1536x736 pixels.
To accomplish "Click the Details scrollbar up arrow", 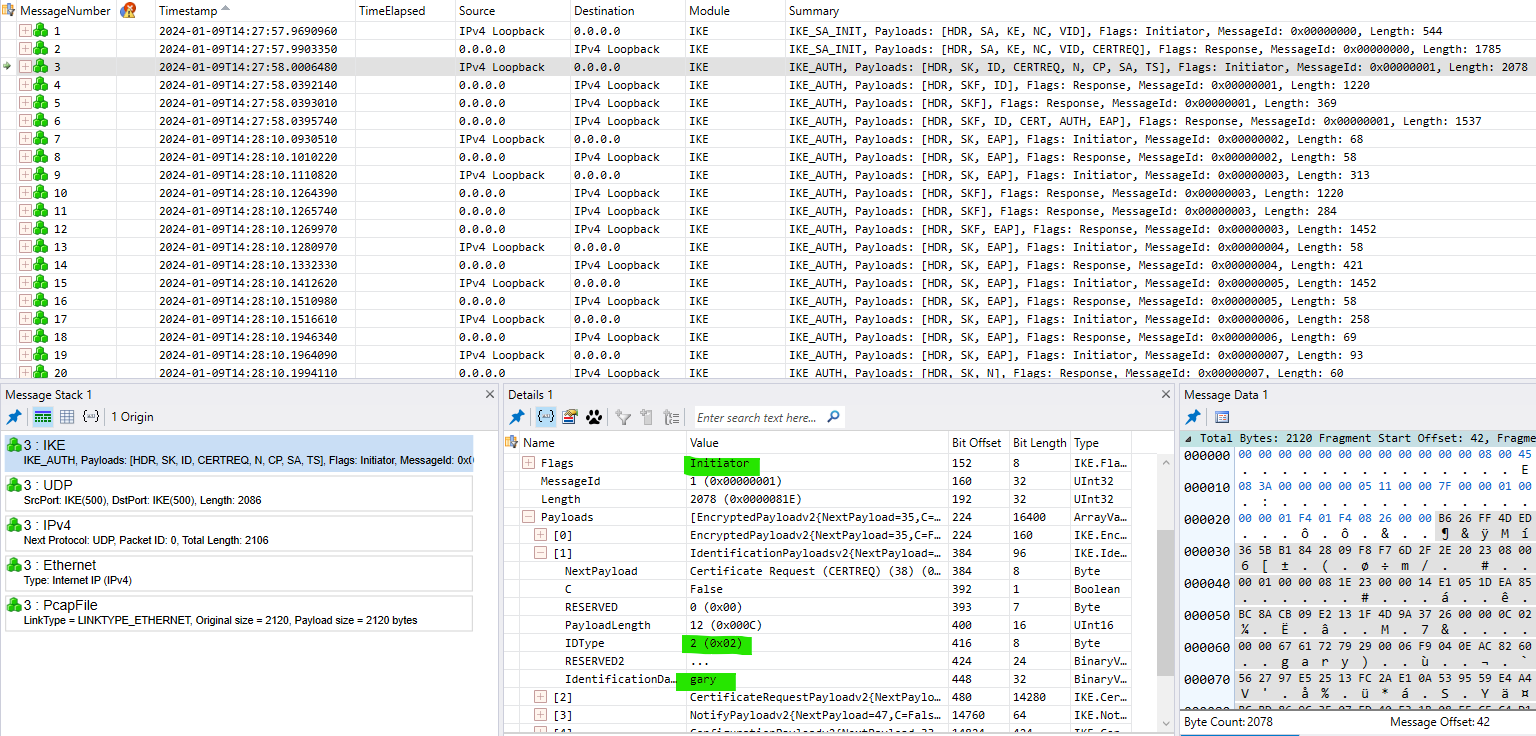I will [x=1164, y=461].
